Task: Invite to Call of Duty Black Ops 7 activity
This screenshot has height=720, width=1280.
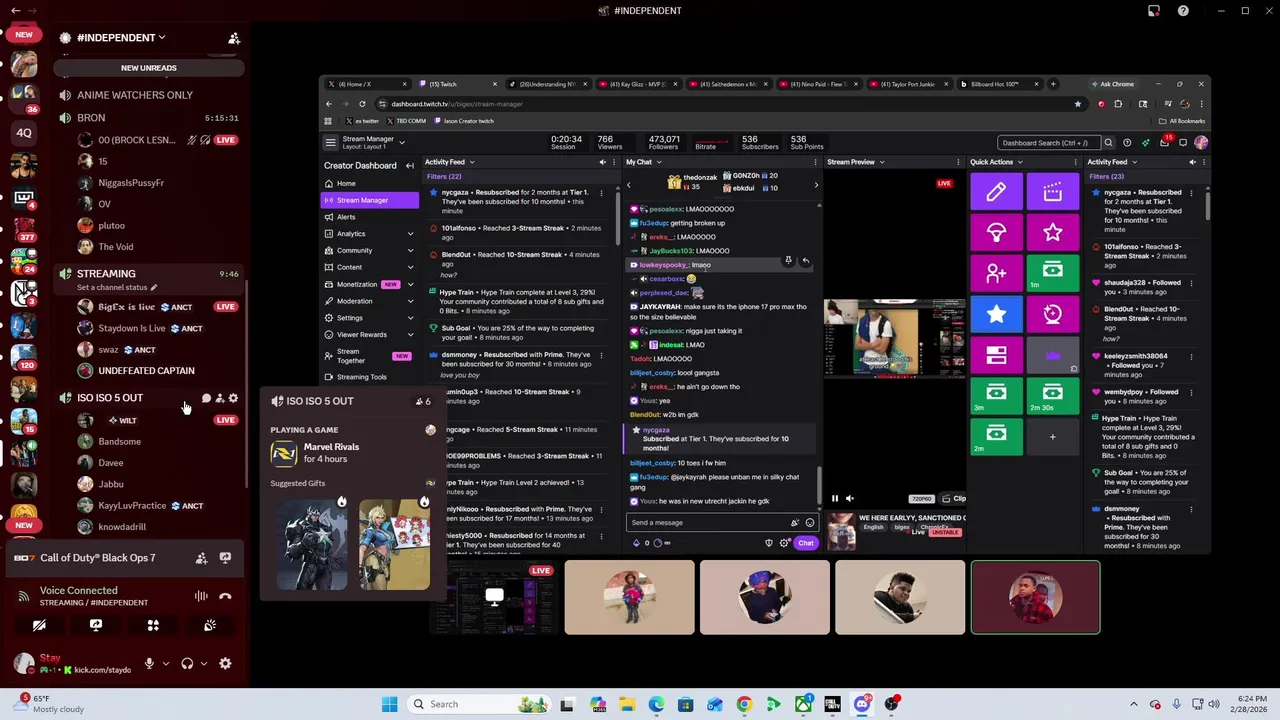Action: coord(201,558)
